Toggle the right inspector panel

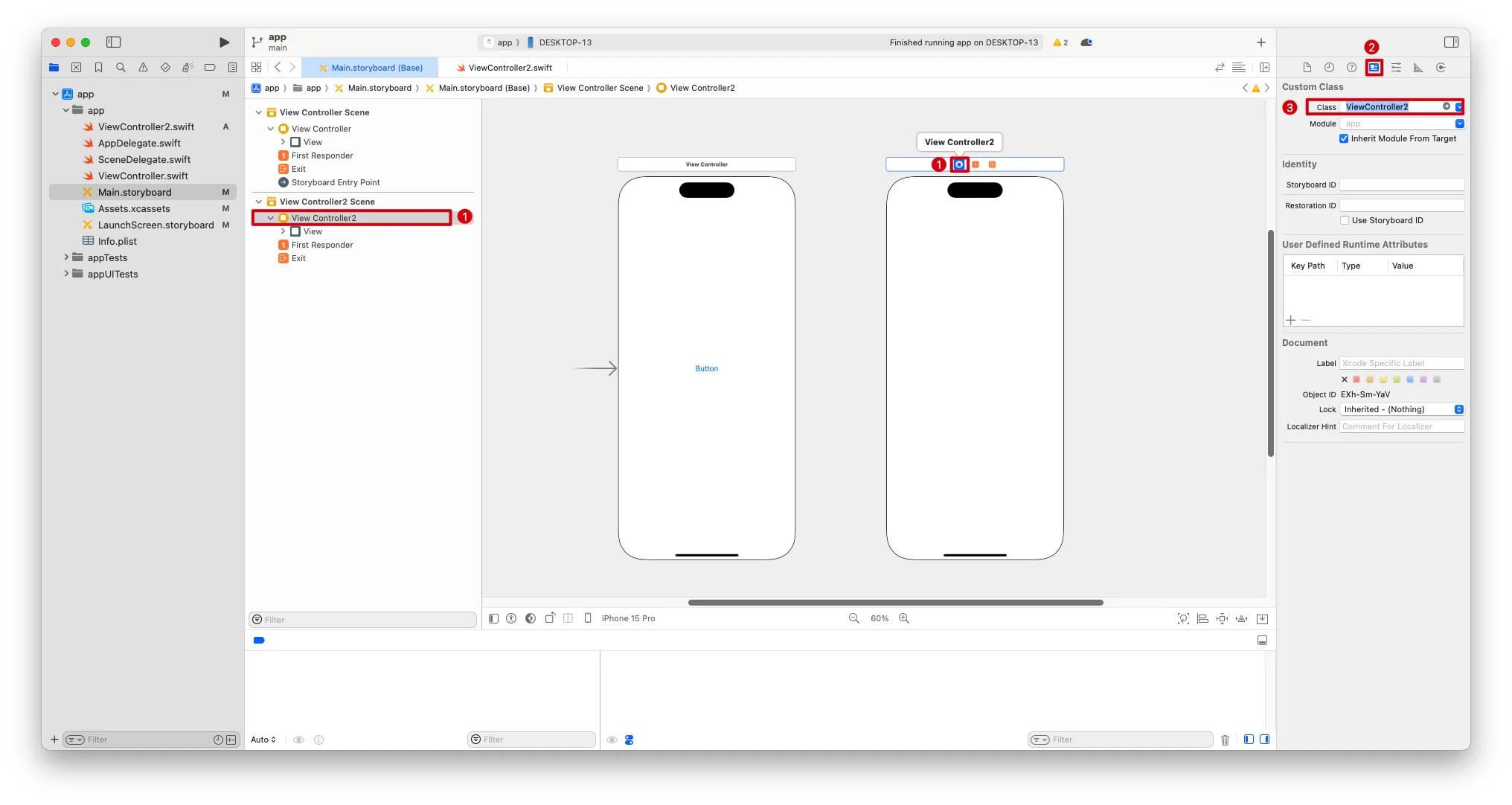[1451, 42]
